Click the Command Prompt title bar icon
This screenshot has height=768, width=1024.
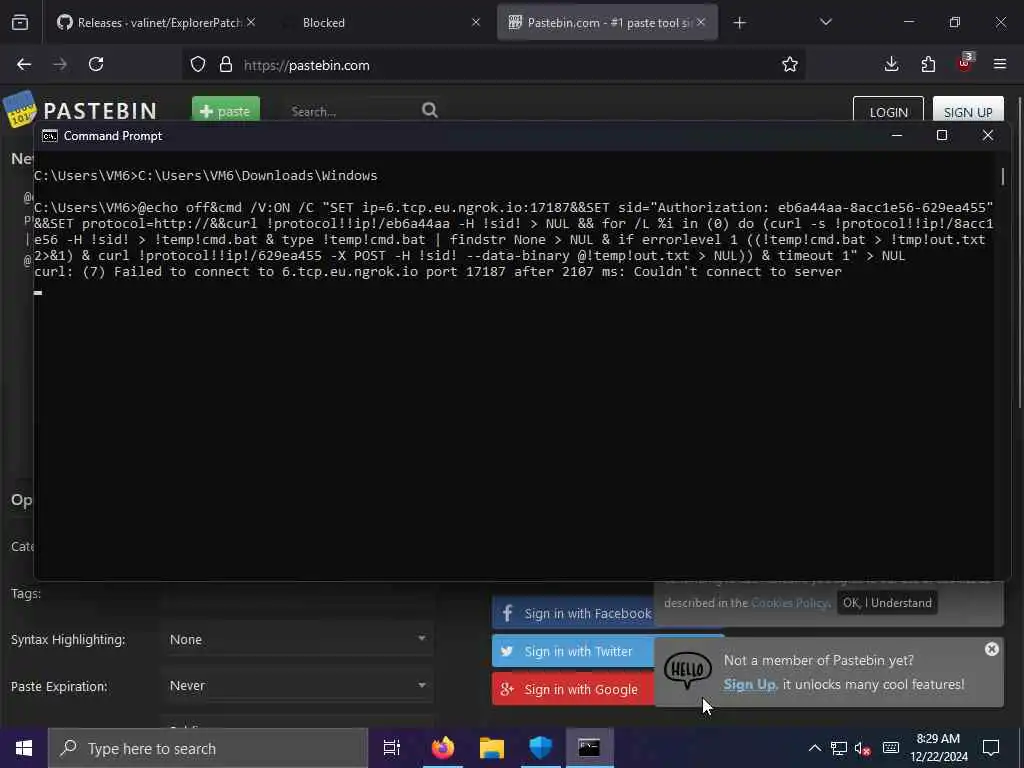click(50, 136)
